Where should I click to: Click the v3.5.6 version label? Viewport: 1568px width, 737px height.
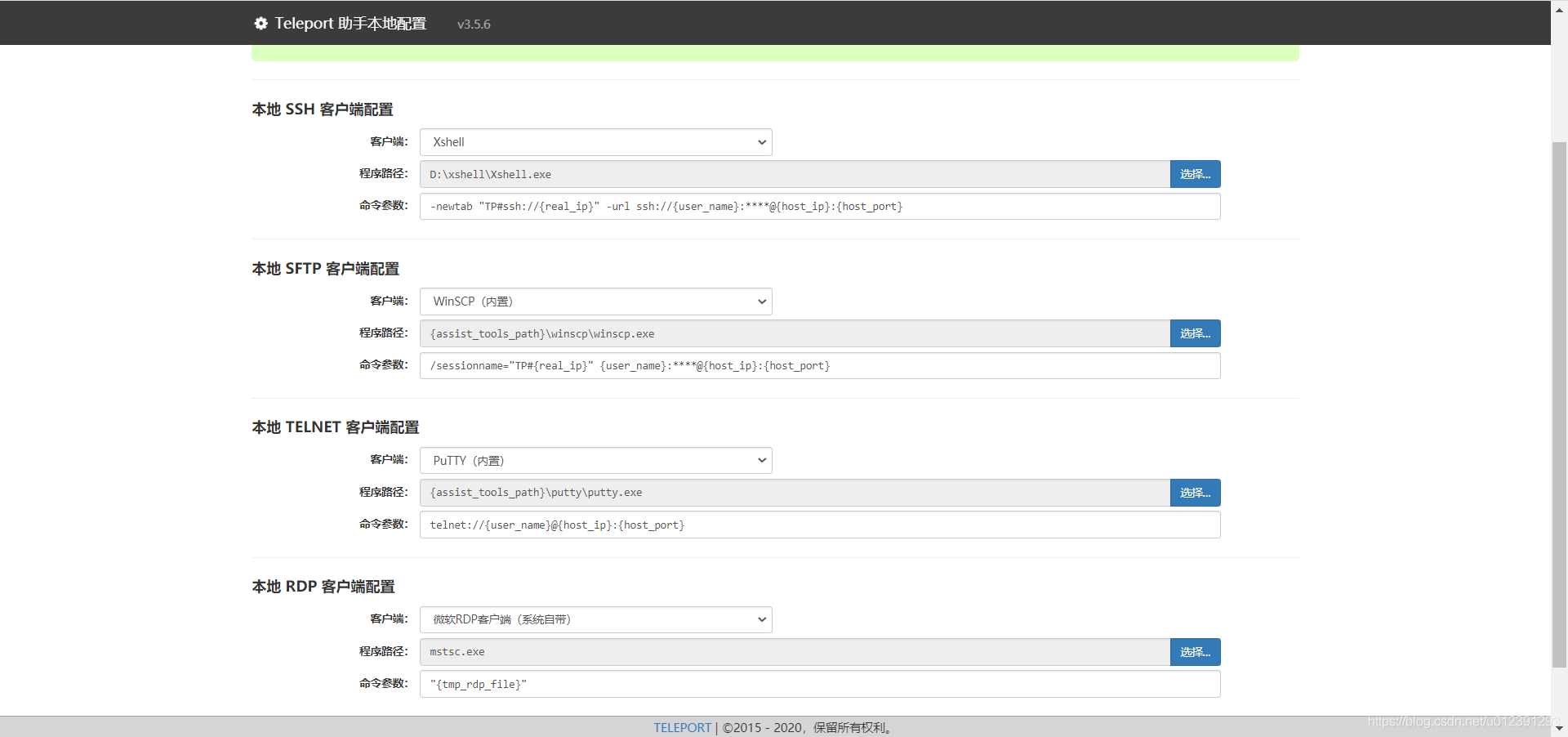point(474,25)
